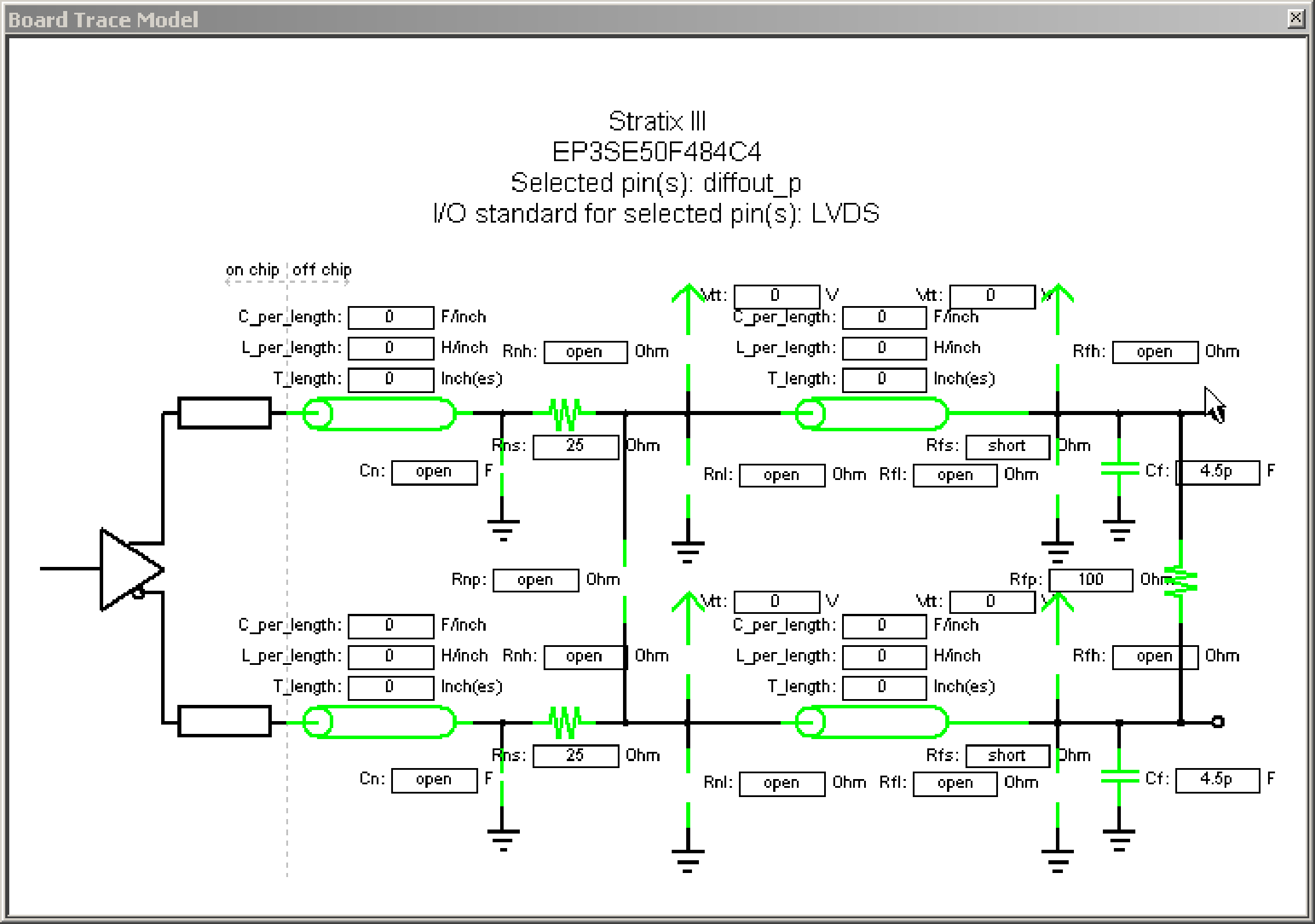Click the bottom far-end green transmission line symbol
The height and width of the screenshot is (924, 1315).
click(x=872, y=722)
